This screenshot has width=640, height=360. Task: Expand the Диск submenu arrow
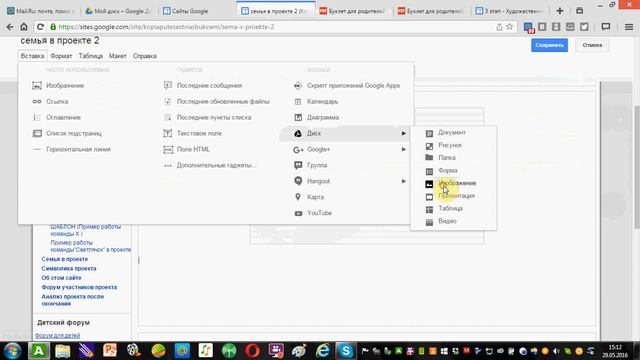coord(403,133)
